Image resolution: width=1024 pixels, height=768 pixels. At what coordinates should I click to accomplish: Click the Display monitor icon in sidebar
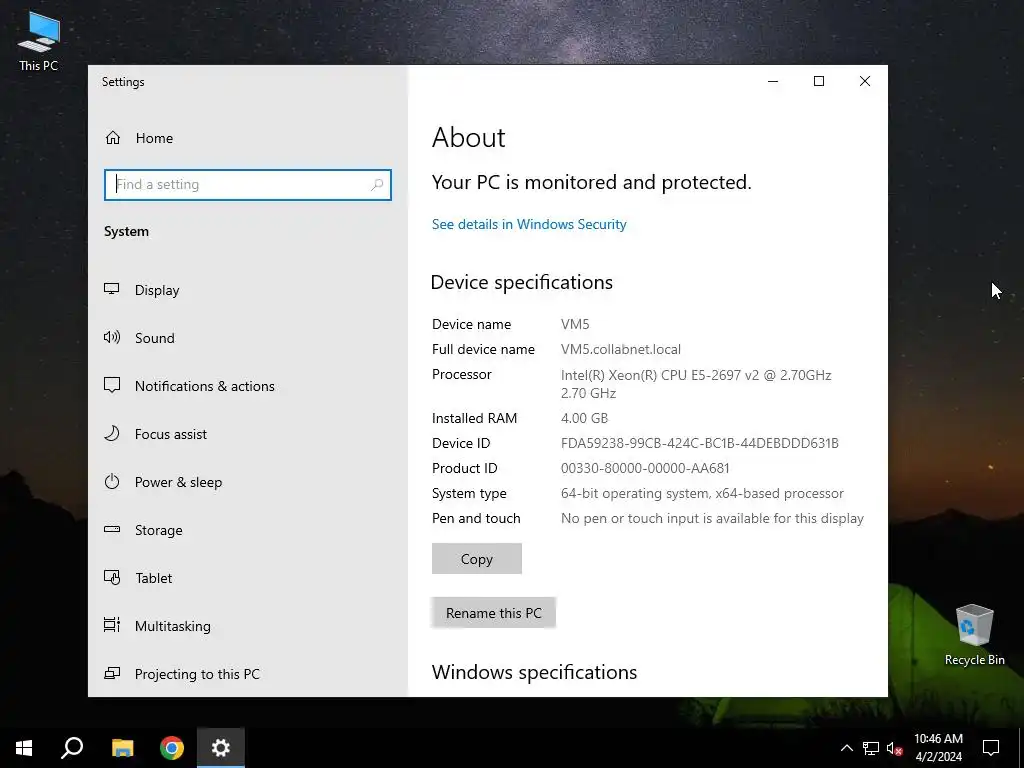(112, 289)
